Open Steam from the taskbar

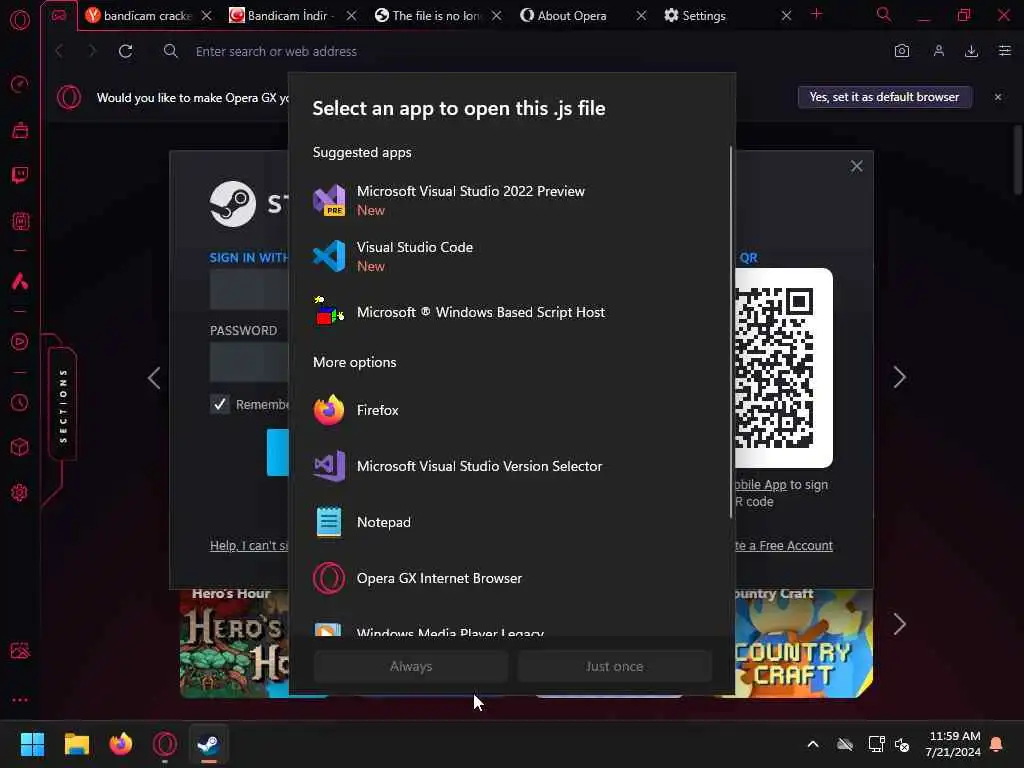(208, 744)
